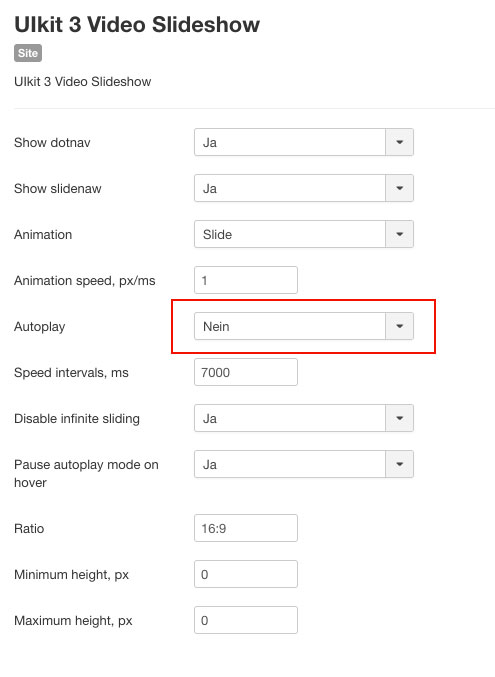Select the Slide value in Animation box

click(217, 234)
